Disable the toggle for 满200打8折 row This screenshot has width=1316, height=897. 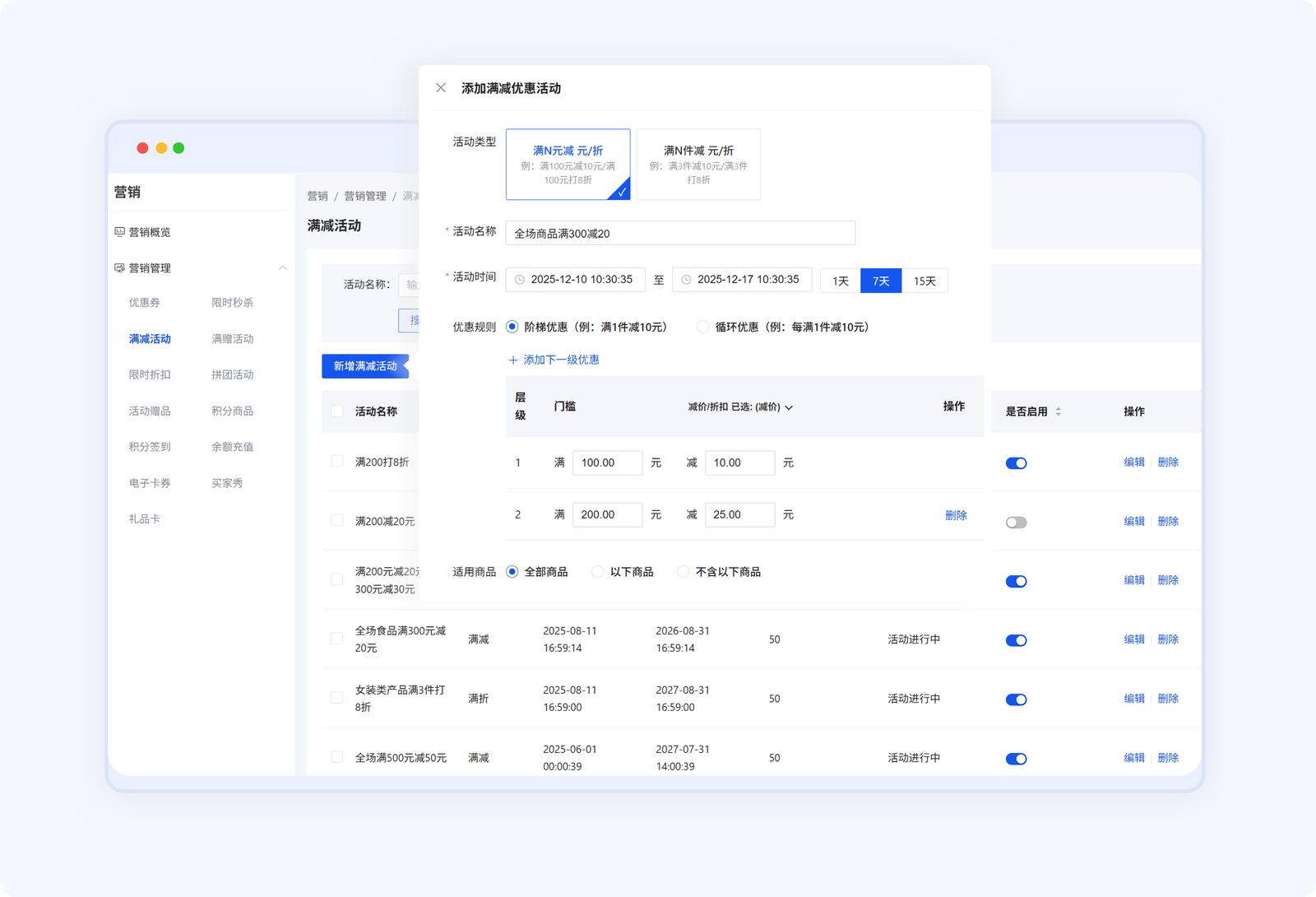tap(1016, 463)
